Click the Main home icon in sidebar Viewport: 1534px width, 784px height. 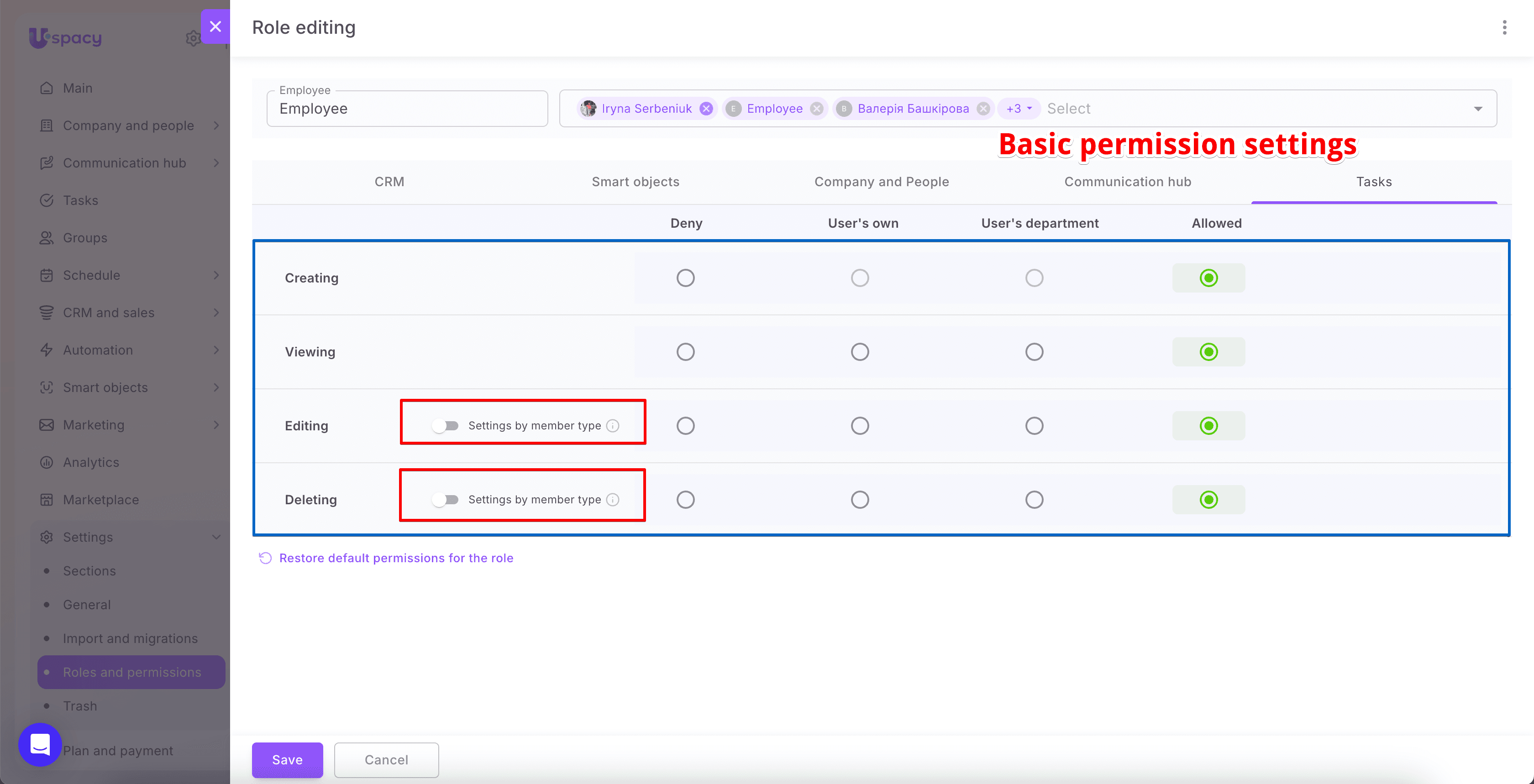coord(47,88)
